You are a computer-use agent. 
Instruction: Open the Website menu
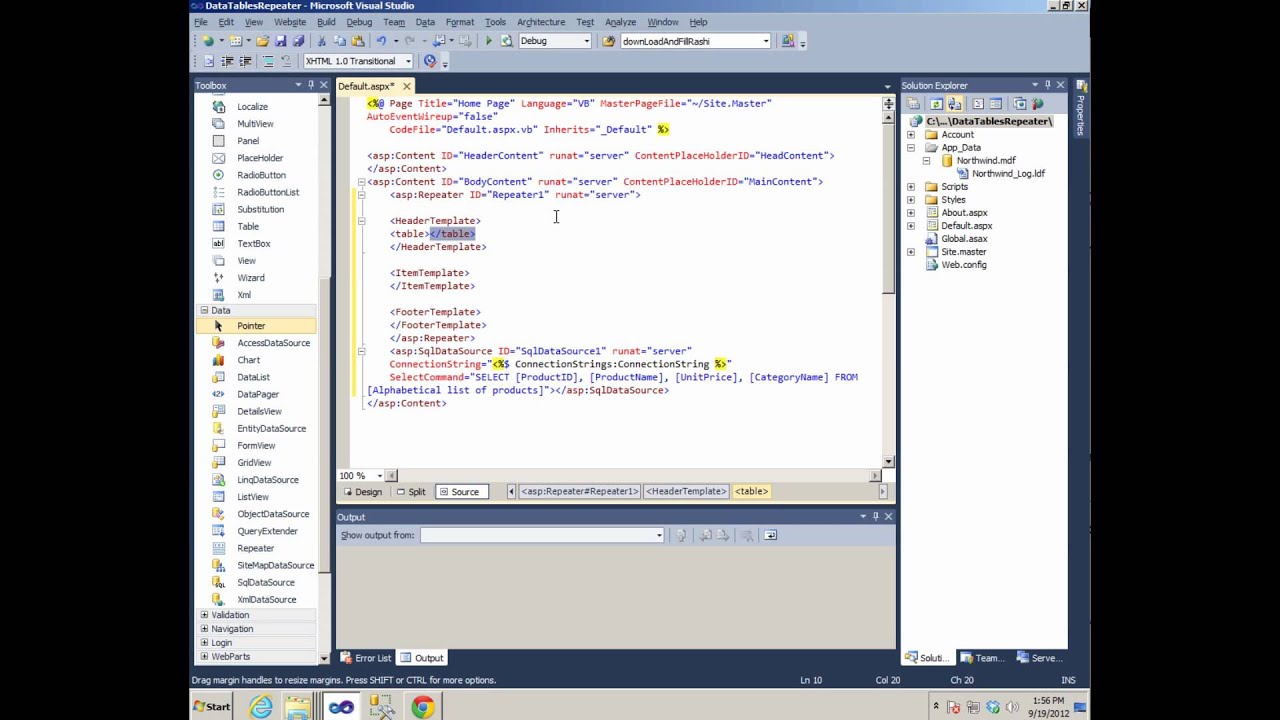290,22
